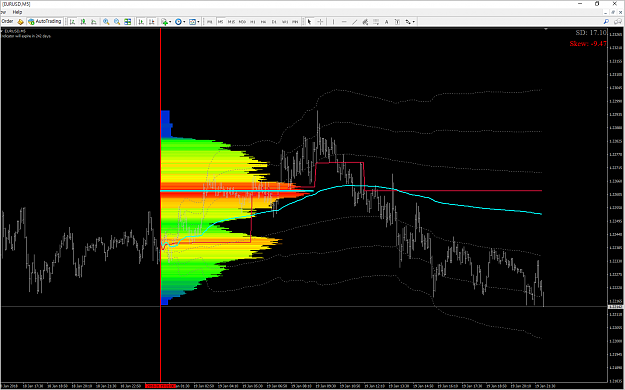Select the M5 timeframe
625x390 pixels.
[220, 22]
